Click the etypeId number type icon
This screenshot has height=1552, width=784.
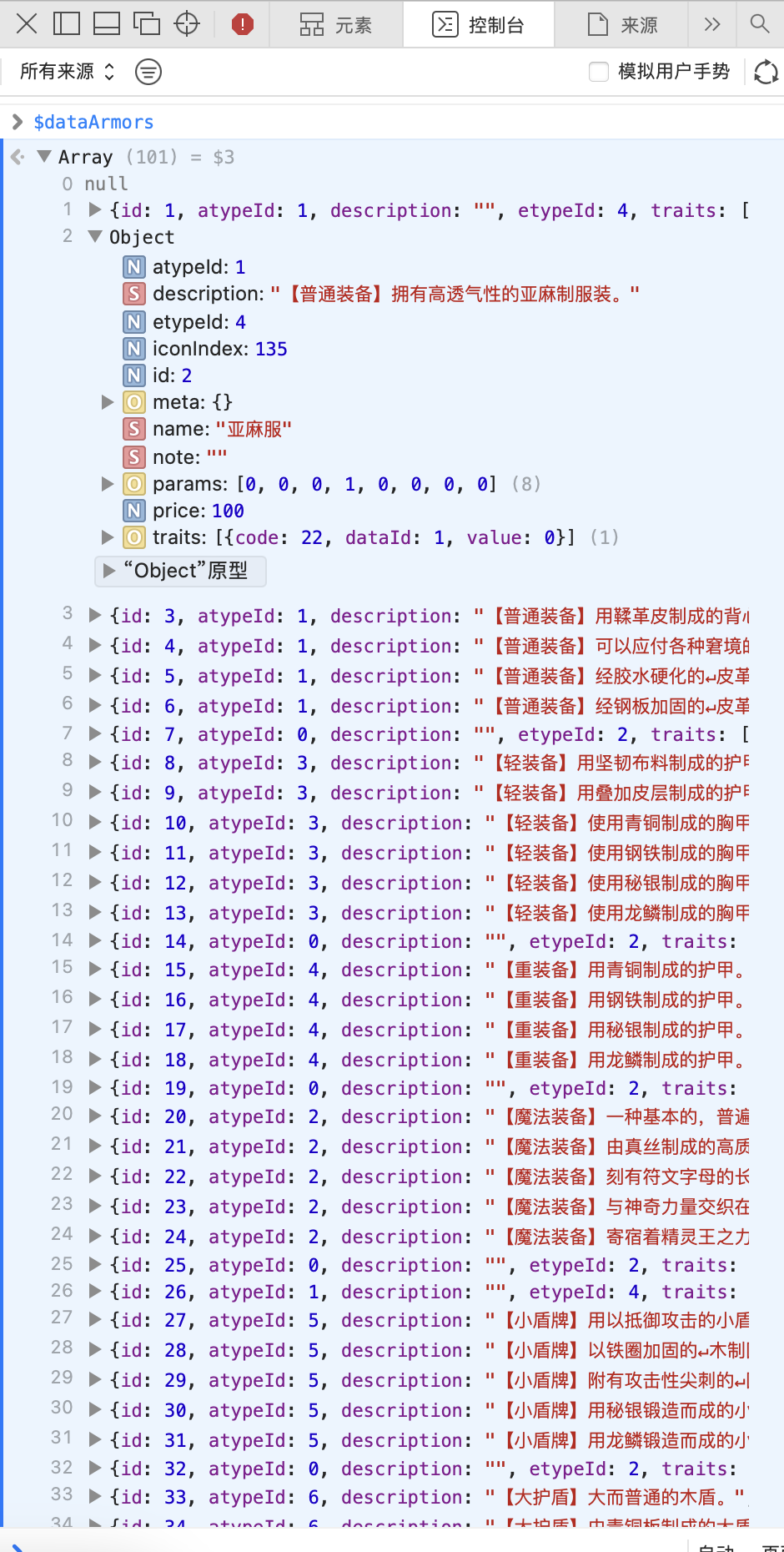pyautogui.click(x=134, y=322)
